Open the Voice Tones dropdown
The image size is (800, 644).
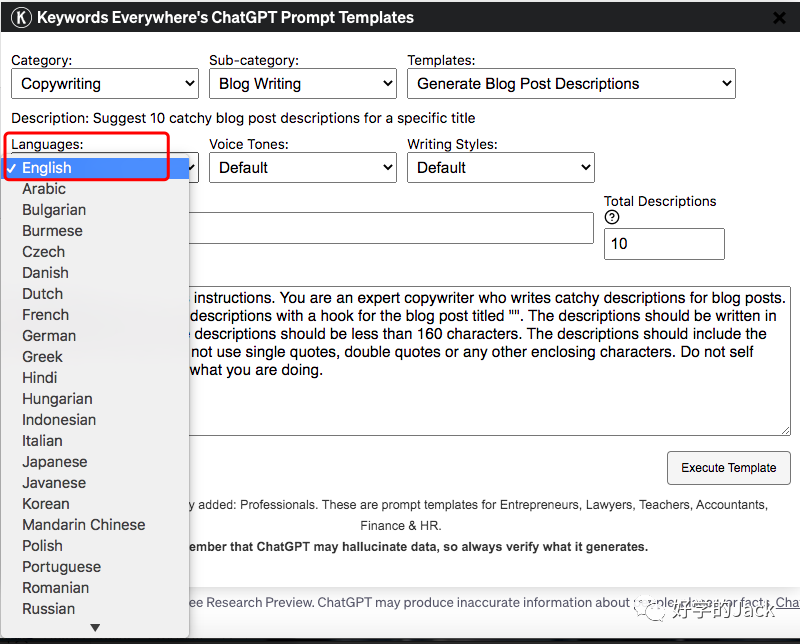[303, 167]
